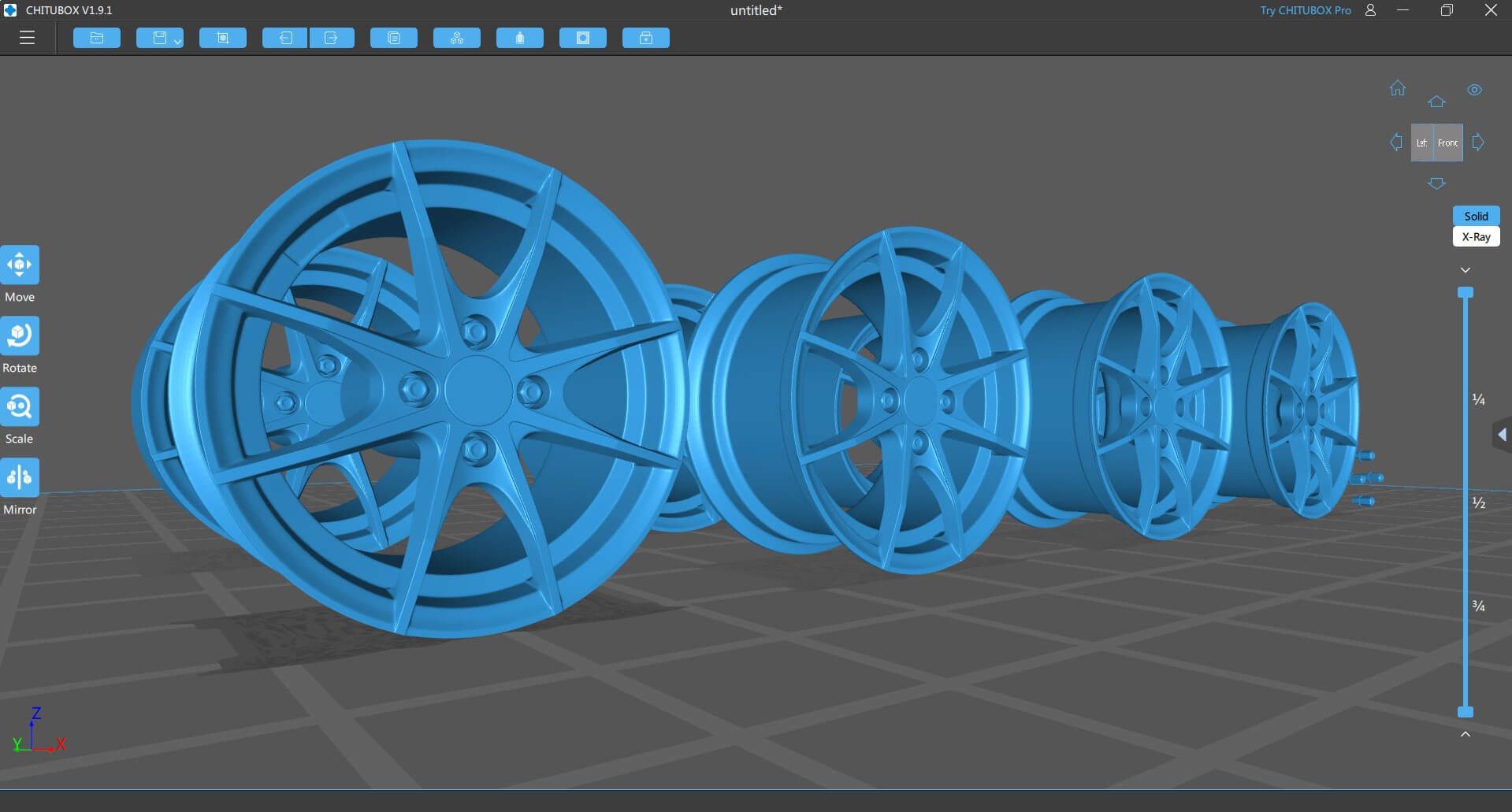This screenshot has height=812, width=1512.
Task: Click the Undo toolbar button
Action: click(x=285, y=38)
